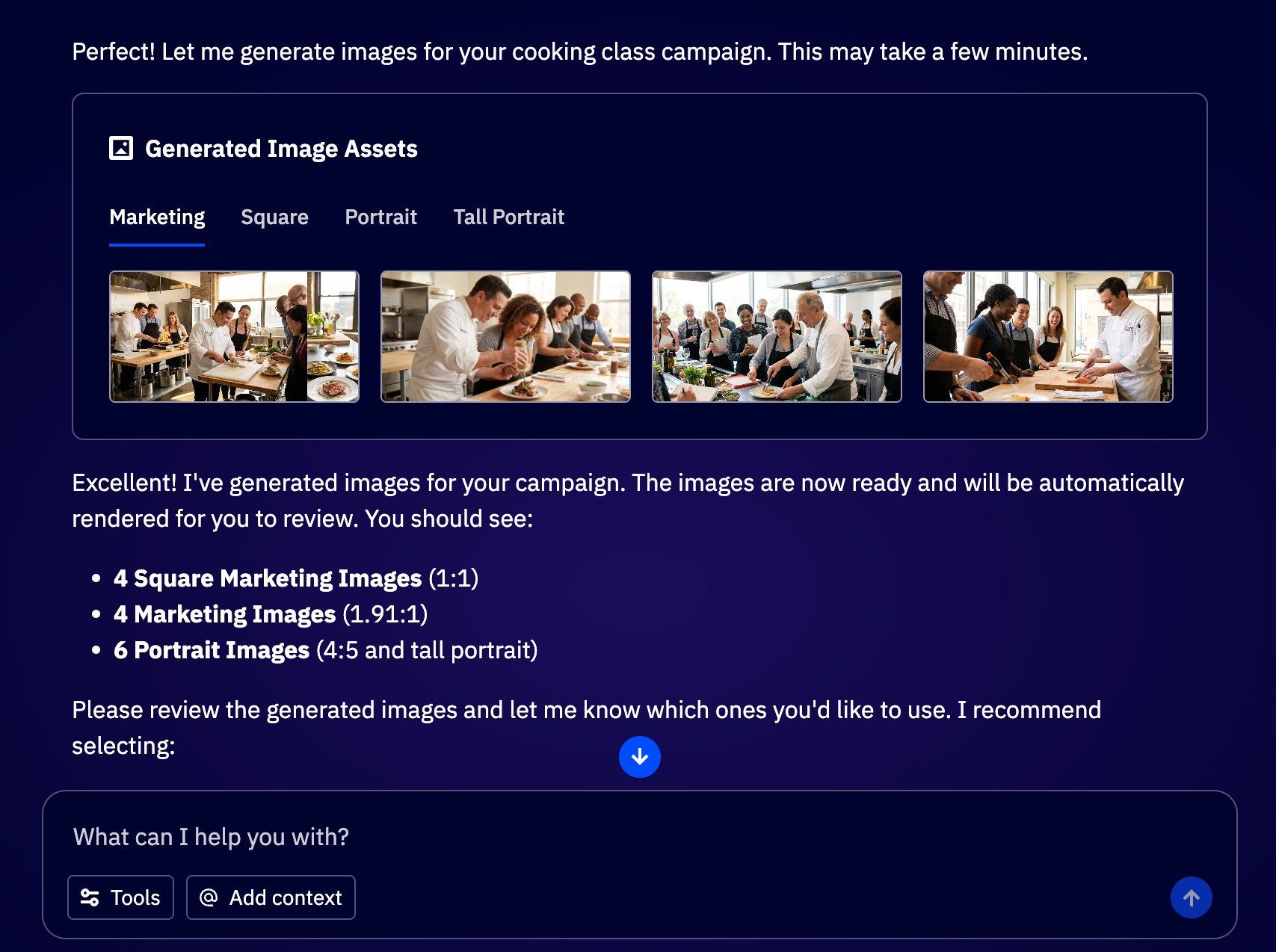The height and width of the screenshot is (952, 1276).
Task: Click the Add context button
Action: (271, 897)
